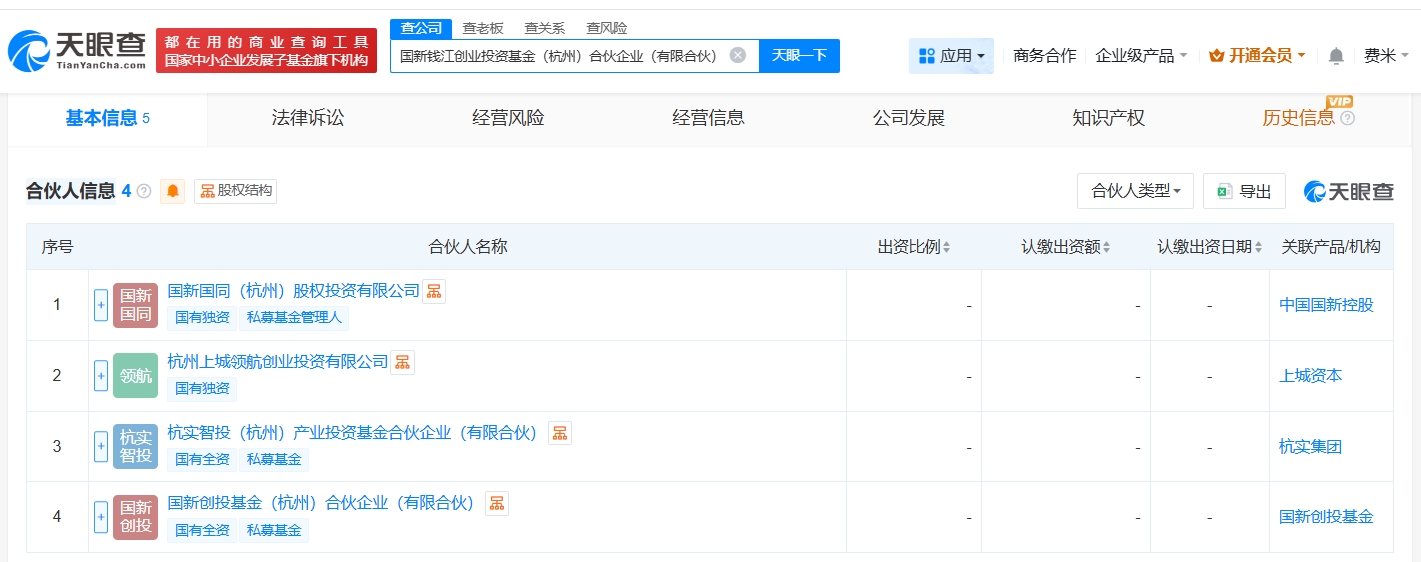Click the TianYanCha logo in the header
1421x562 pixels.
tap(76, 50)
